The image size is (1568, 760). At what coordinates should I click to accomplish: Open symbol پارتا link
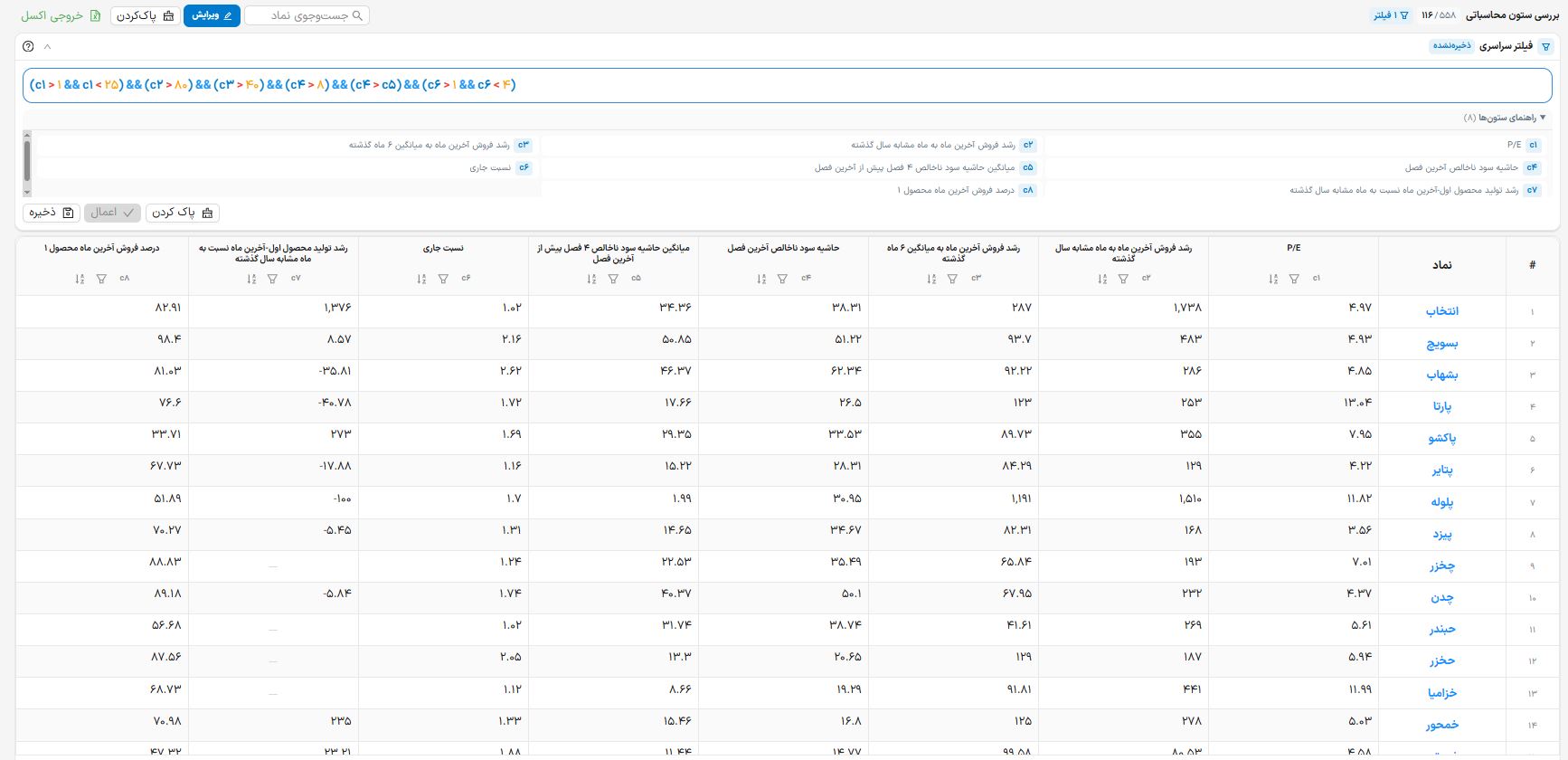1442,406
